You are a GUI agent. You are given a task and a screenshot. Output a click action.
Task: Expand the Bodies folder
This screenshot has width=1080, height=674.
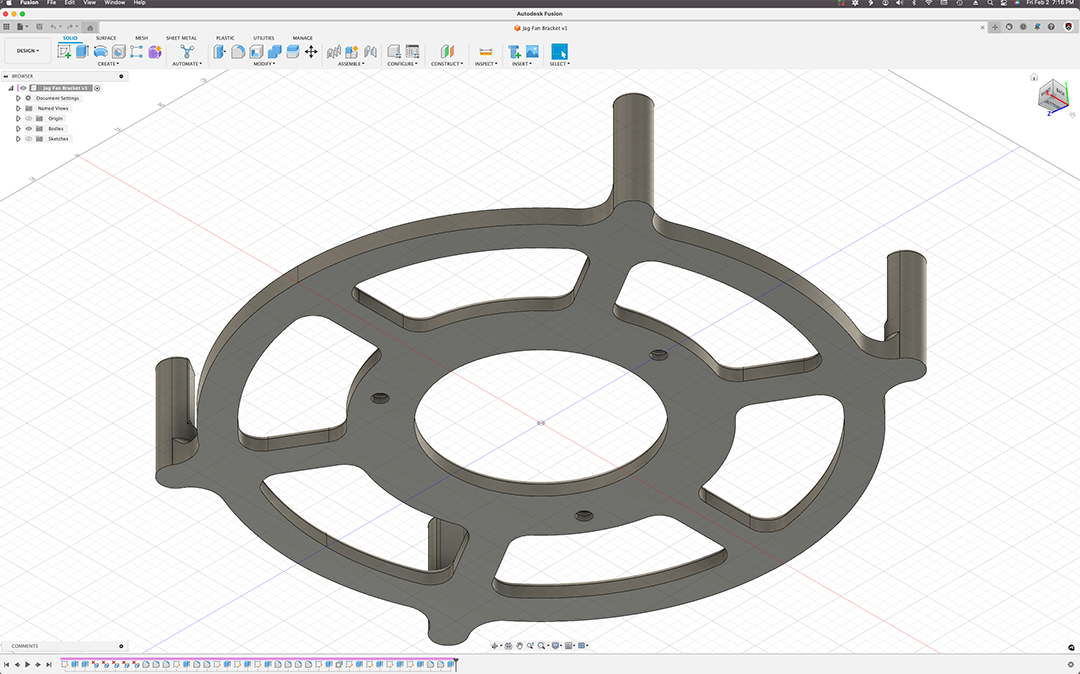pos(19,129)
